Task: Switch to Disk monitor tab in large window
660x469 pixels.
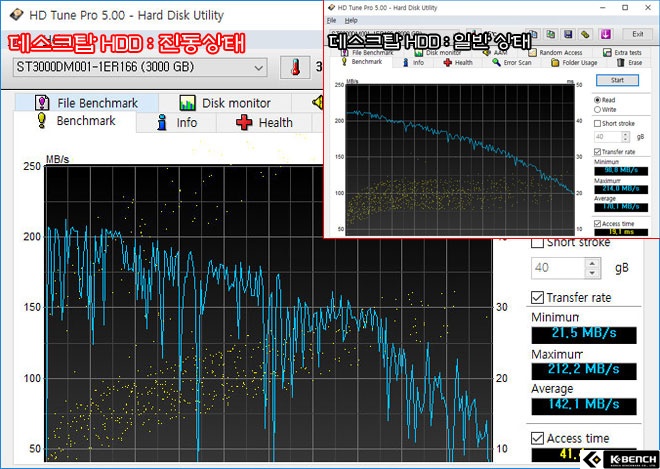Action: [225, 103]
